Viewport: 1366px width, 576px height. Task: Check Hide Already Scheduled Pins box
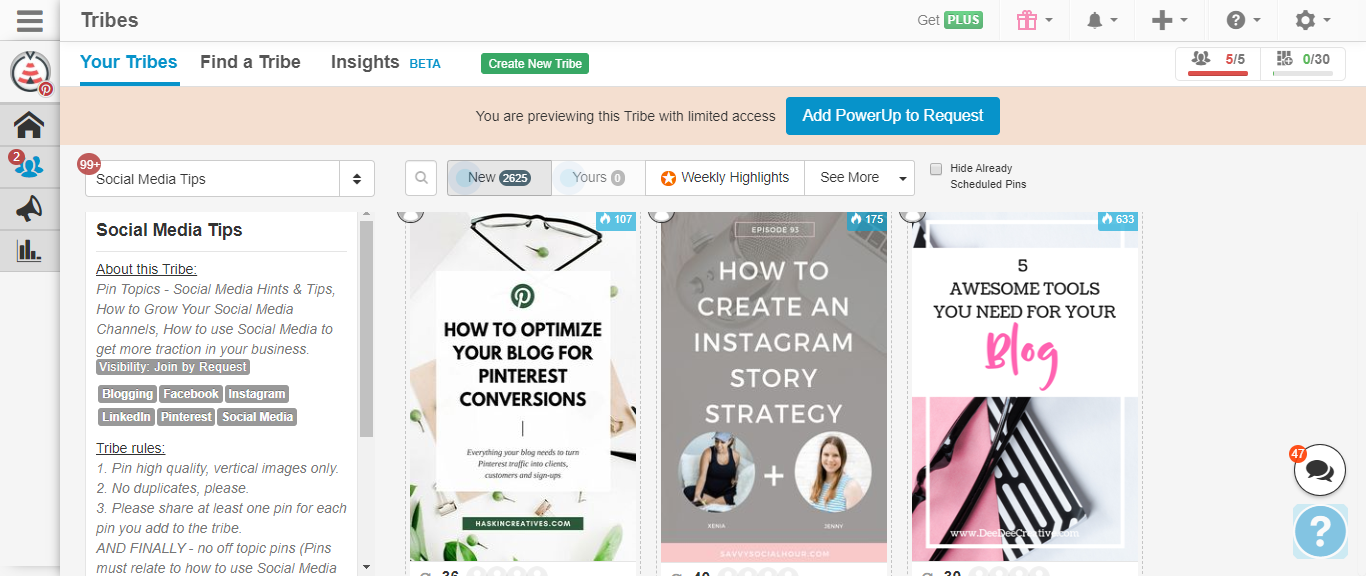coord(936,169)
